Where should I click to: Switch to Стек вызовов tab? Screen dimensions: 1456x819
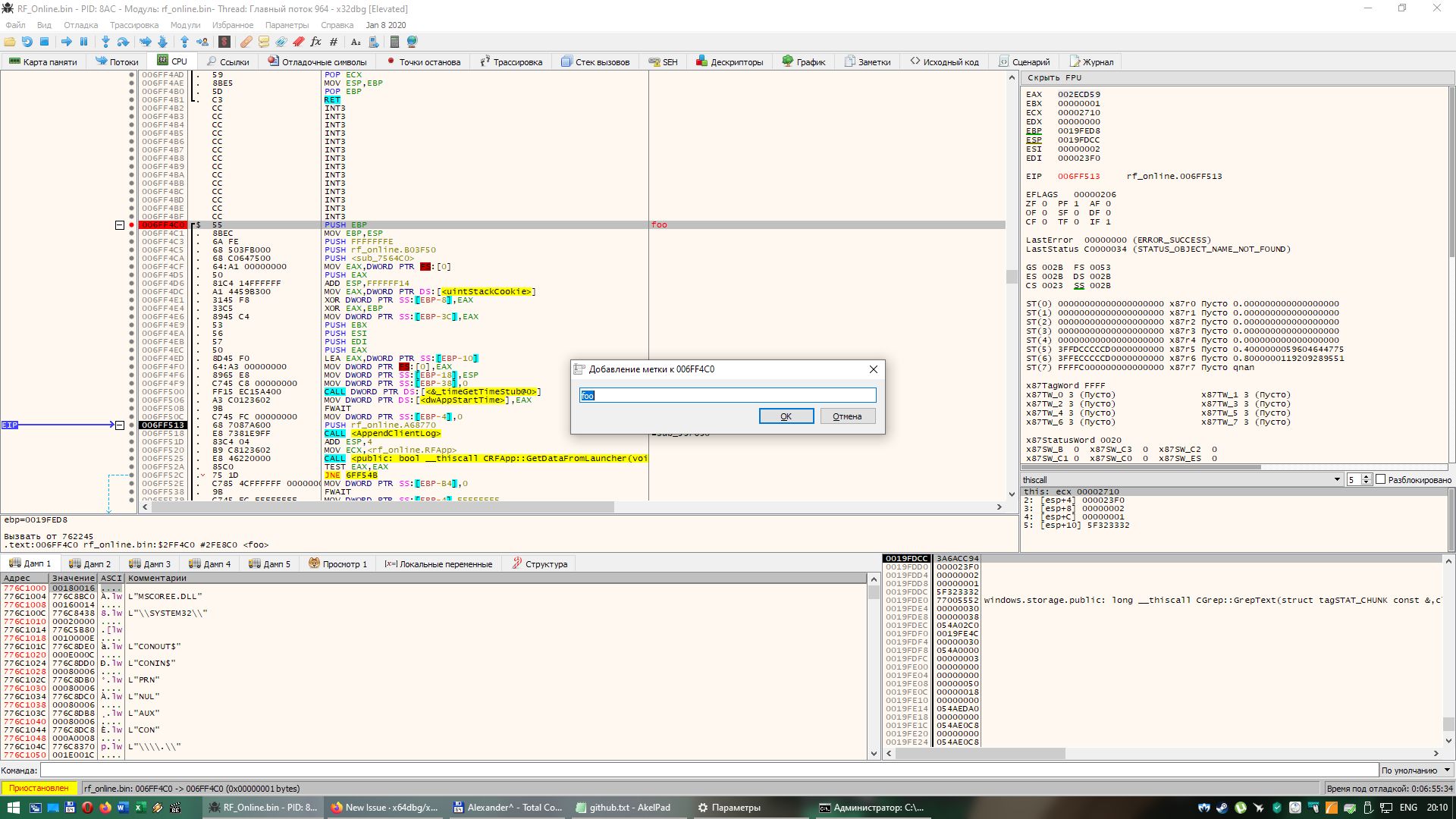[x=596, y=62]
